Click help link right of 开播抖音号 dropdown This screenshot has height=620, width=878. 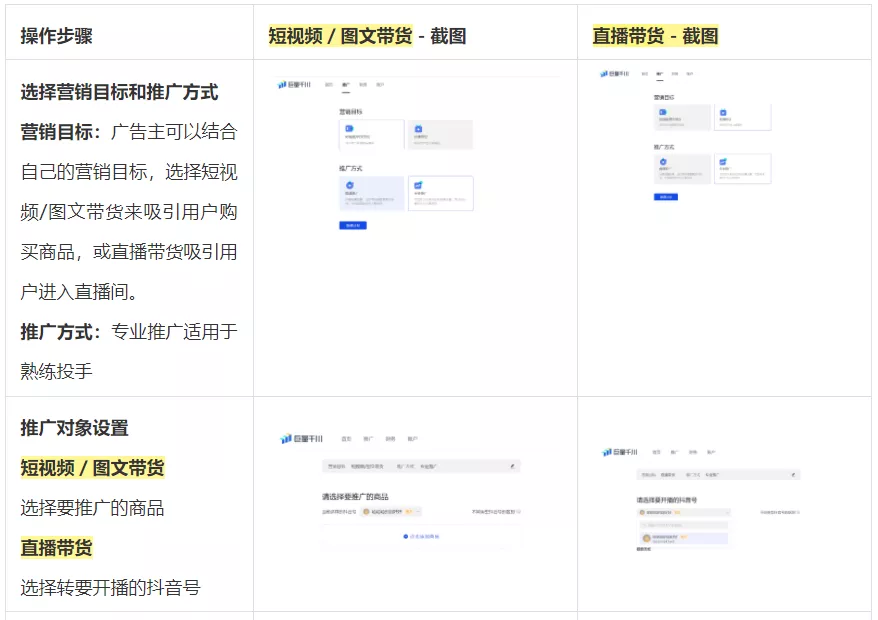point(779,512)
